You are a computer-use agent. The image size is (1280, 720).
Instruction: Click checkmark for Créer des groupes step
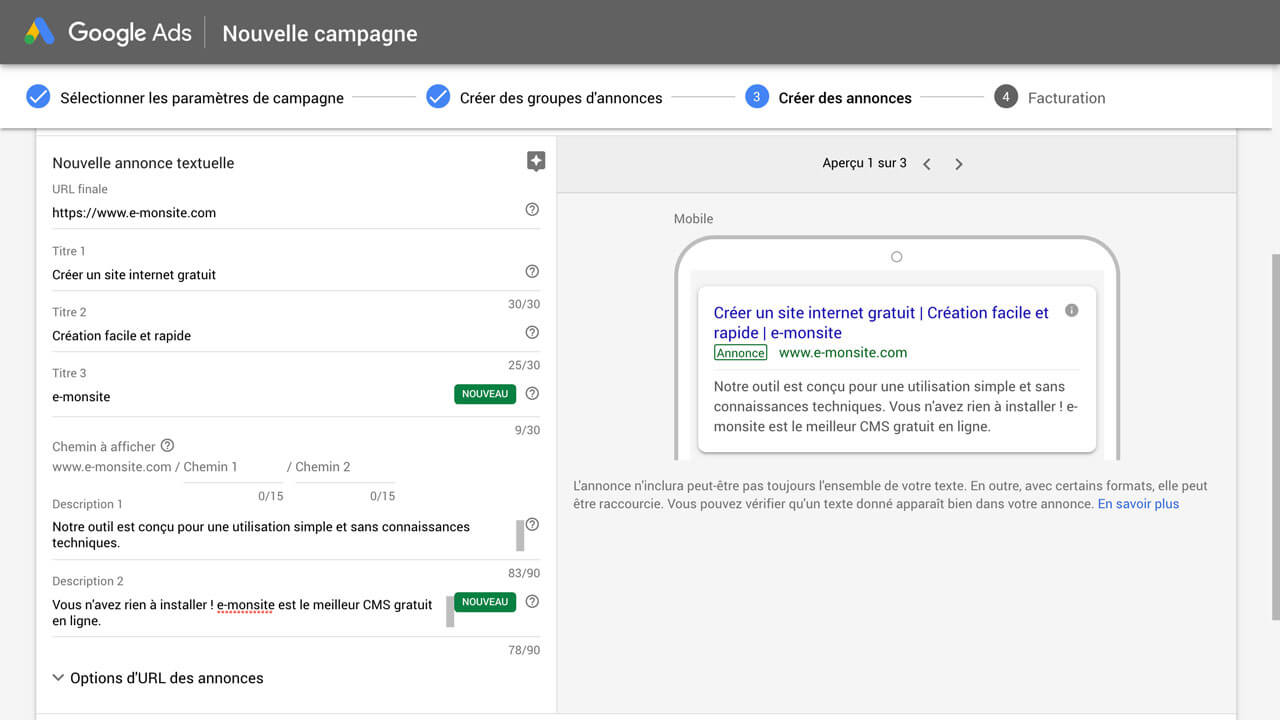[438, 97]
